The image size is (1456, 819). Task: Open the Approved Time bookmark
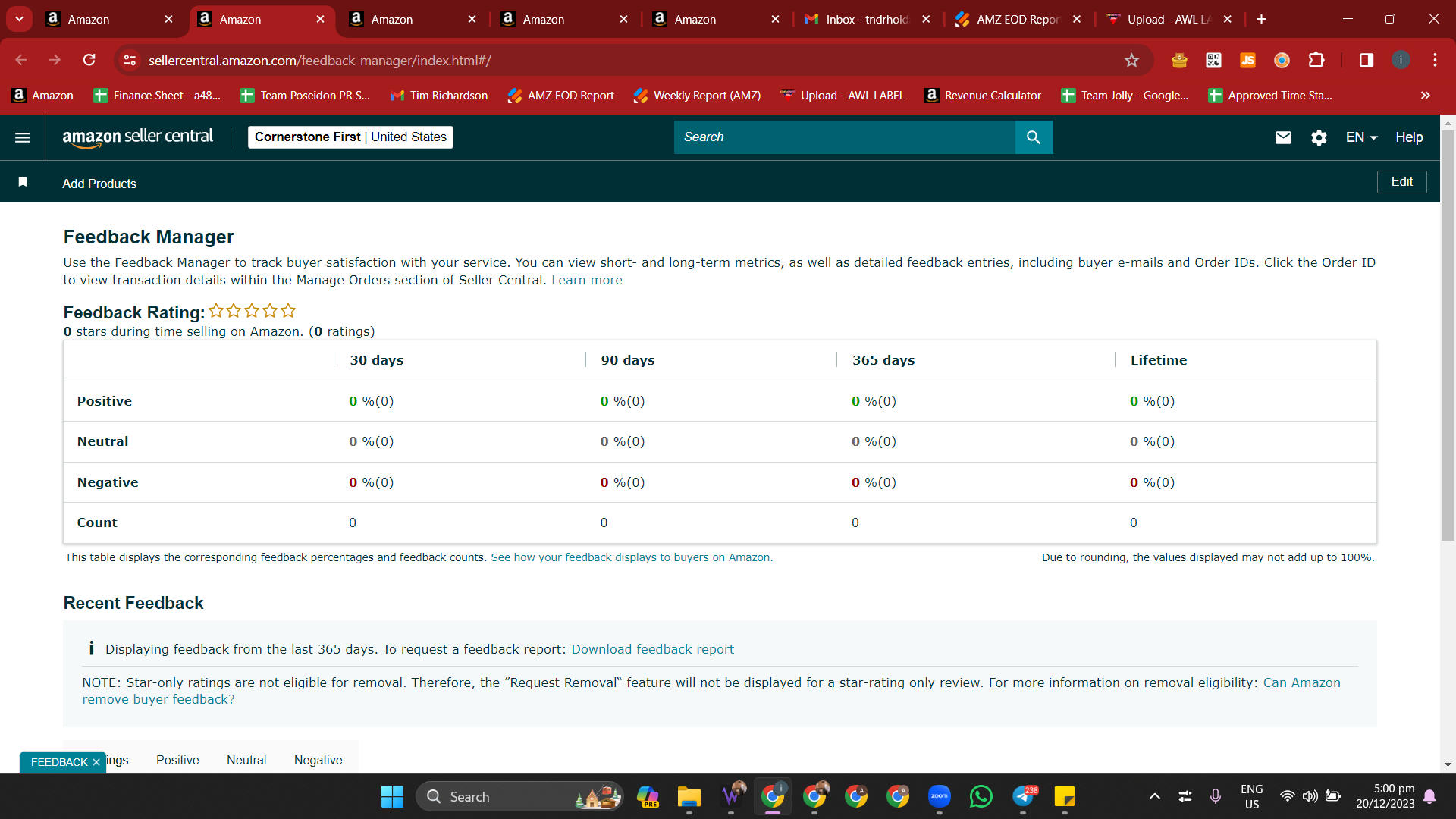point(1270,96)
